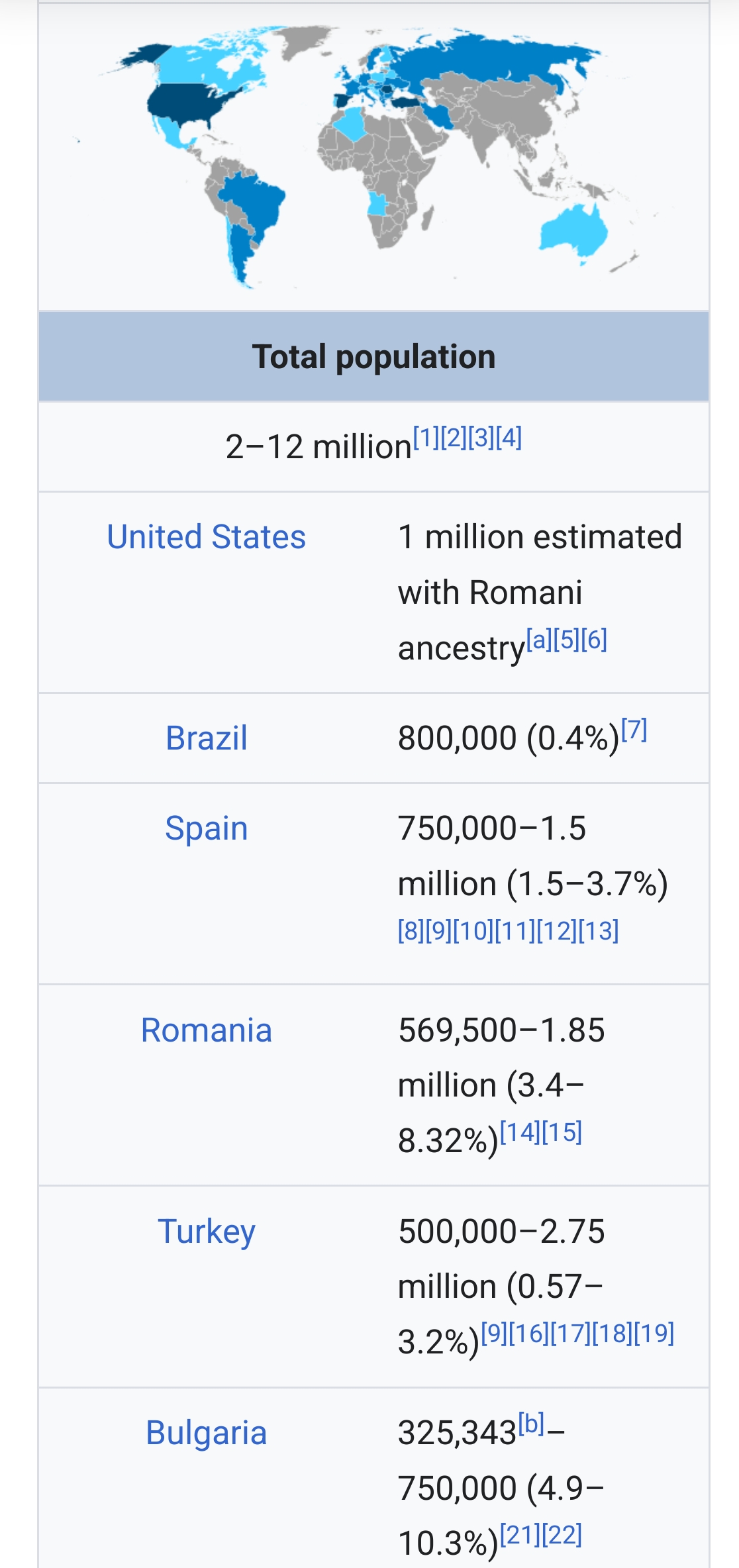The height and width of the screenshot is (1568, 739).
Task: Open citation [8] in Spain row
Action: [x=411, y=930]
